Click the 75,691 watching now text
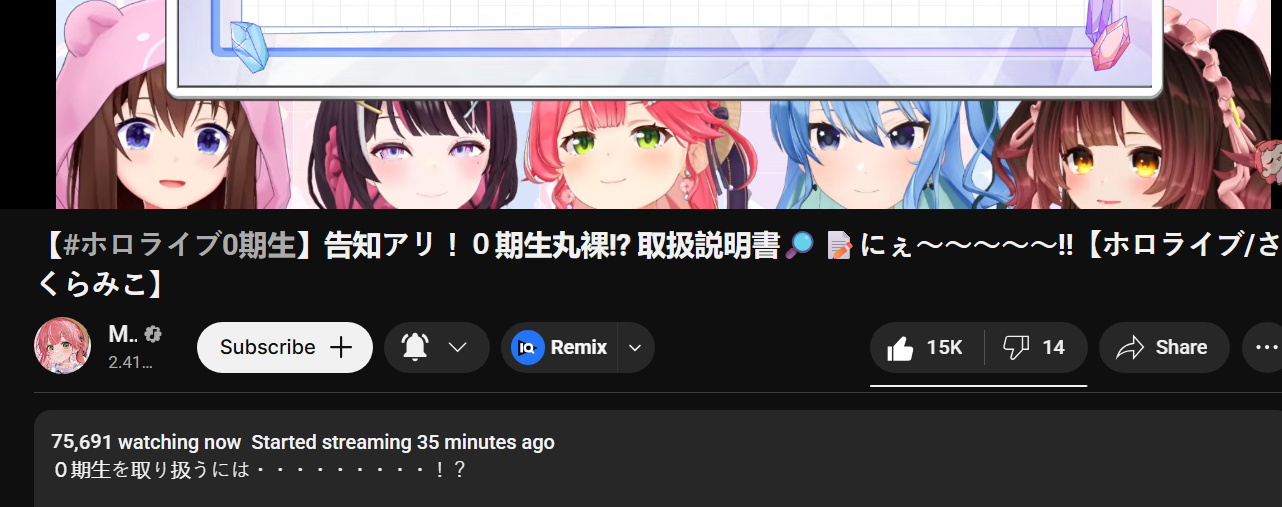Viewport: 1282px width, 507px height. [146, 442]
